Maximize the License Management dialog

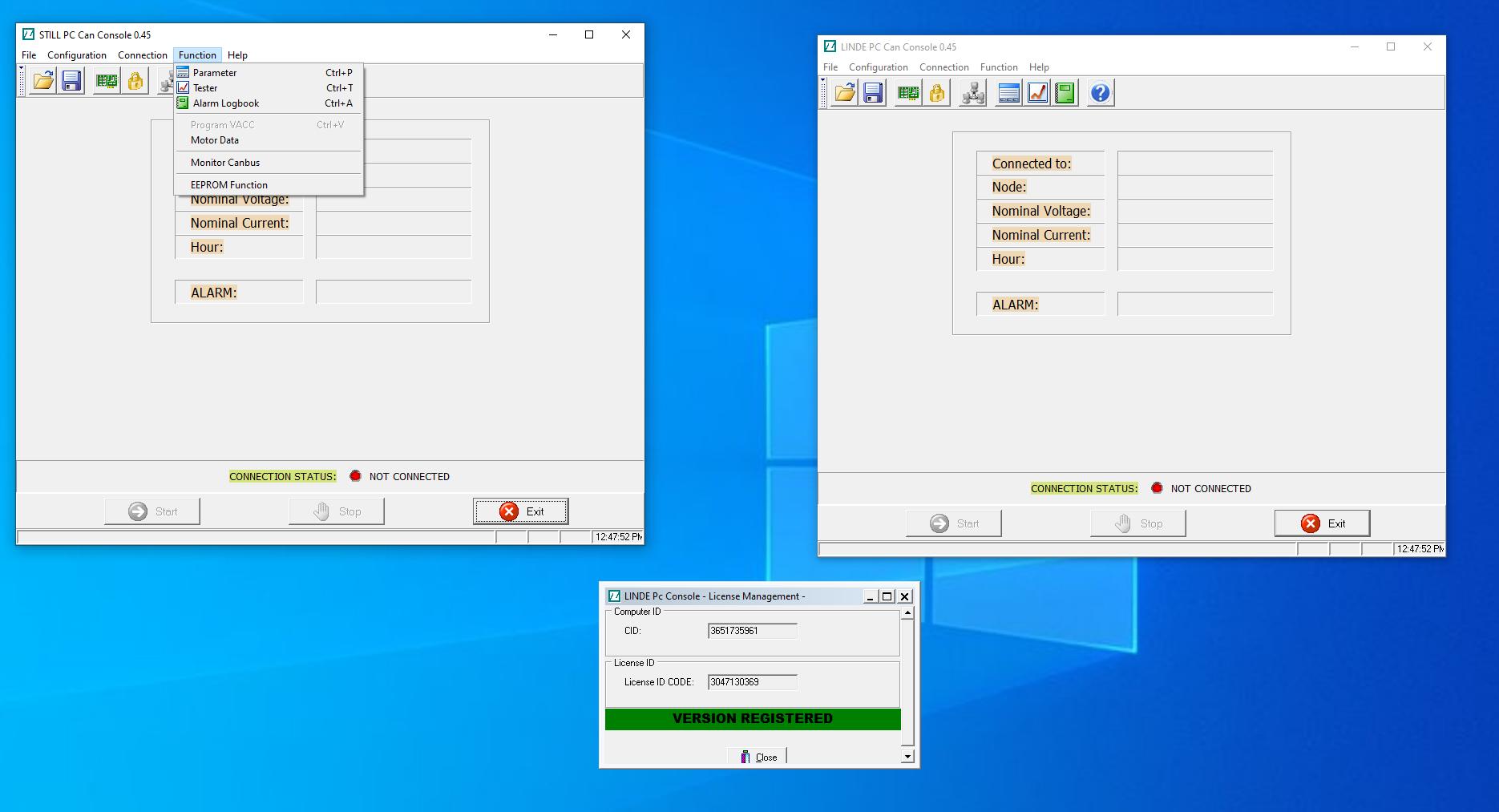pos(887,596)
